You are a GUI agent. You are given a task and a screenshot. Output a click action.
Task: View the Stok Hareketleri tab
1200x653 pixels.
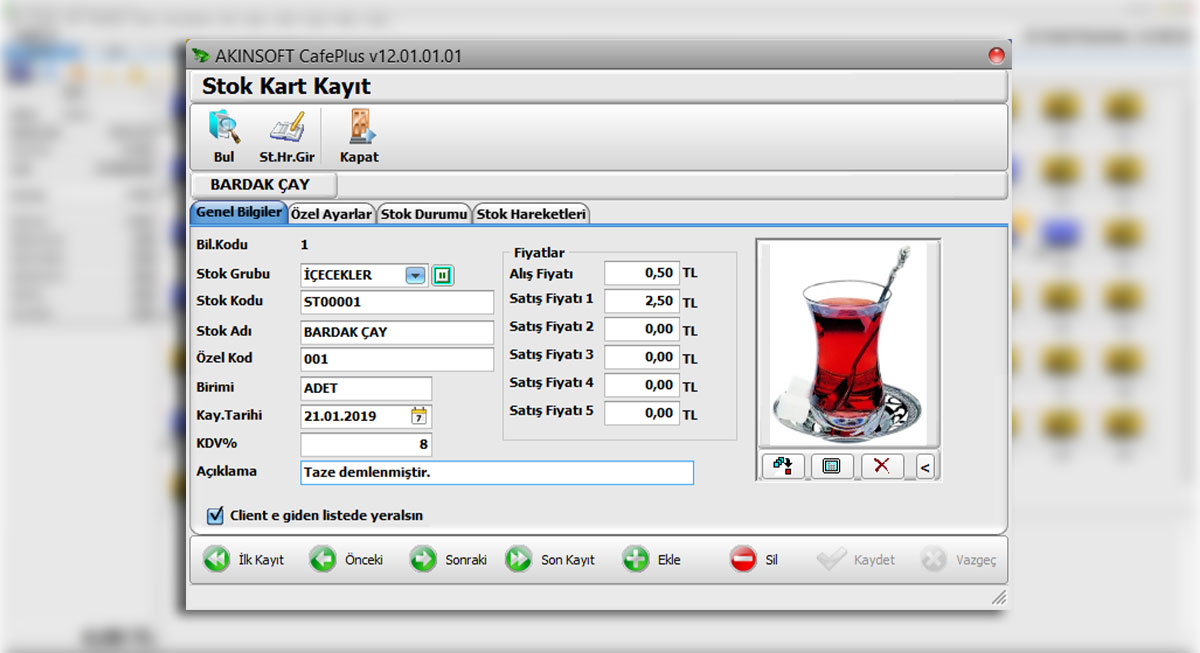coord(531,213)
